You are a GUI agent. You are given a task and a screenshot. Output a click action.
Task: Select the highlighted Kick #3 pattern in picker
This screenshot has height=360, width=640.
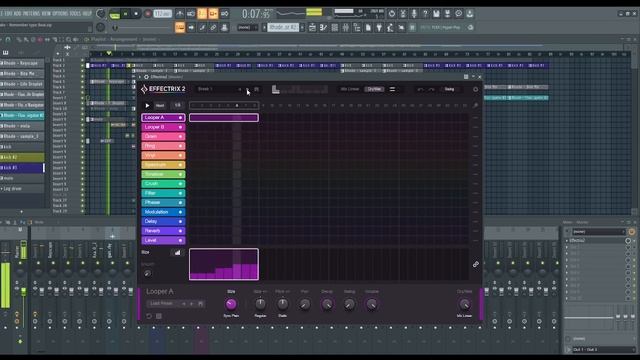[22, 168]
